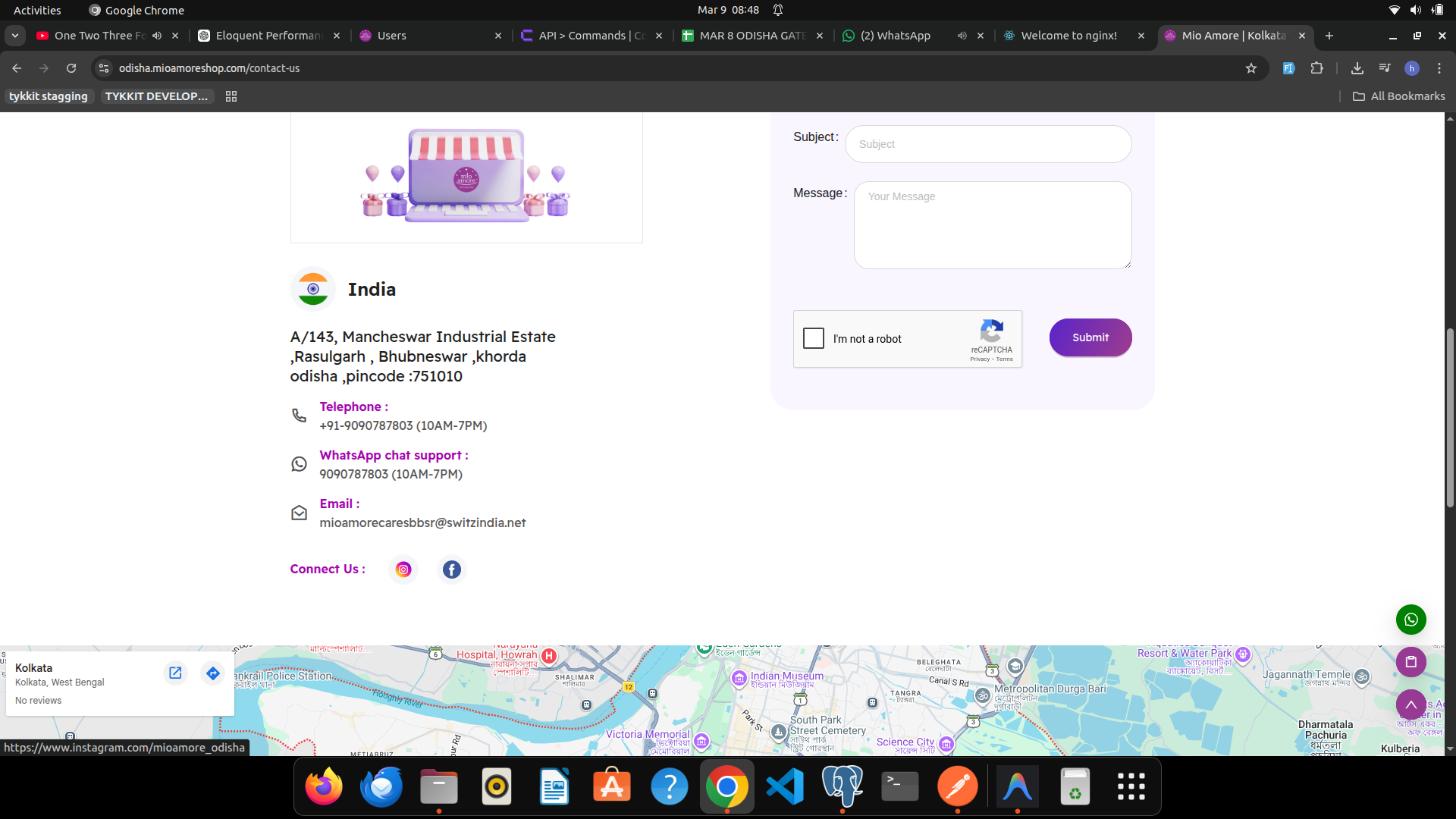Open the tykkit stagging bookmark
This screenshot has width=1456, height=819.
[x=49, y=96]
